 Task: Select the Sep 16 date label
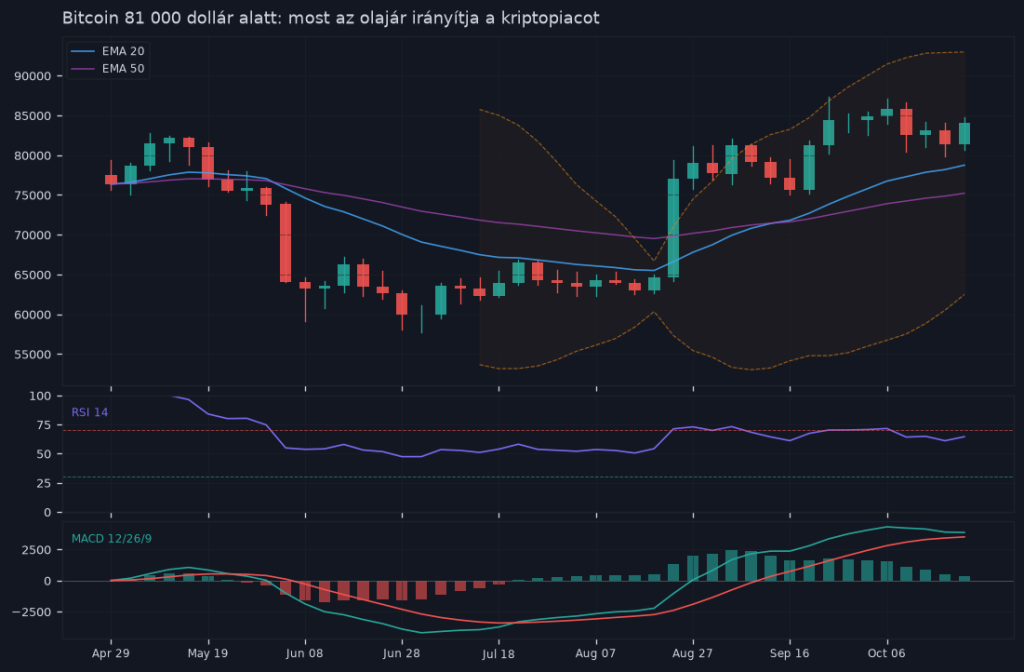[x=790, y=653]
